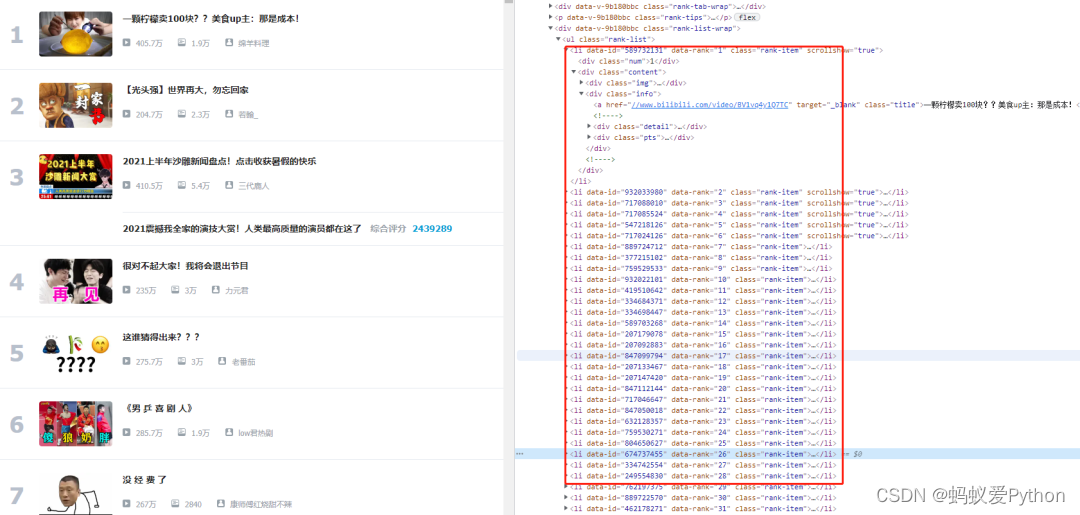Viewport: 1080px width, 515px height.
Task: Select the div class num row
Action: pyautogui.click(x=630, y=61)
